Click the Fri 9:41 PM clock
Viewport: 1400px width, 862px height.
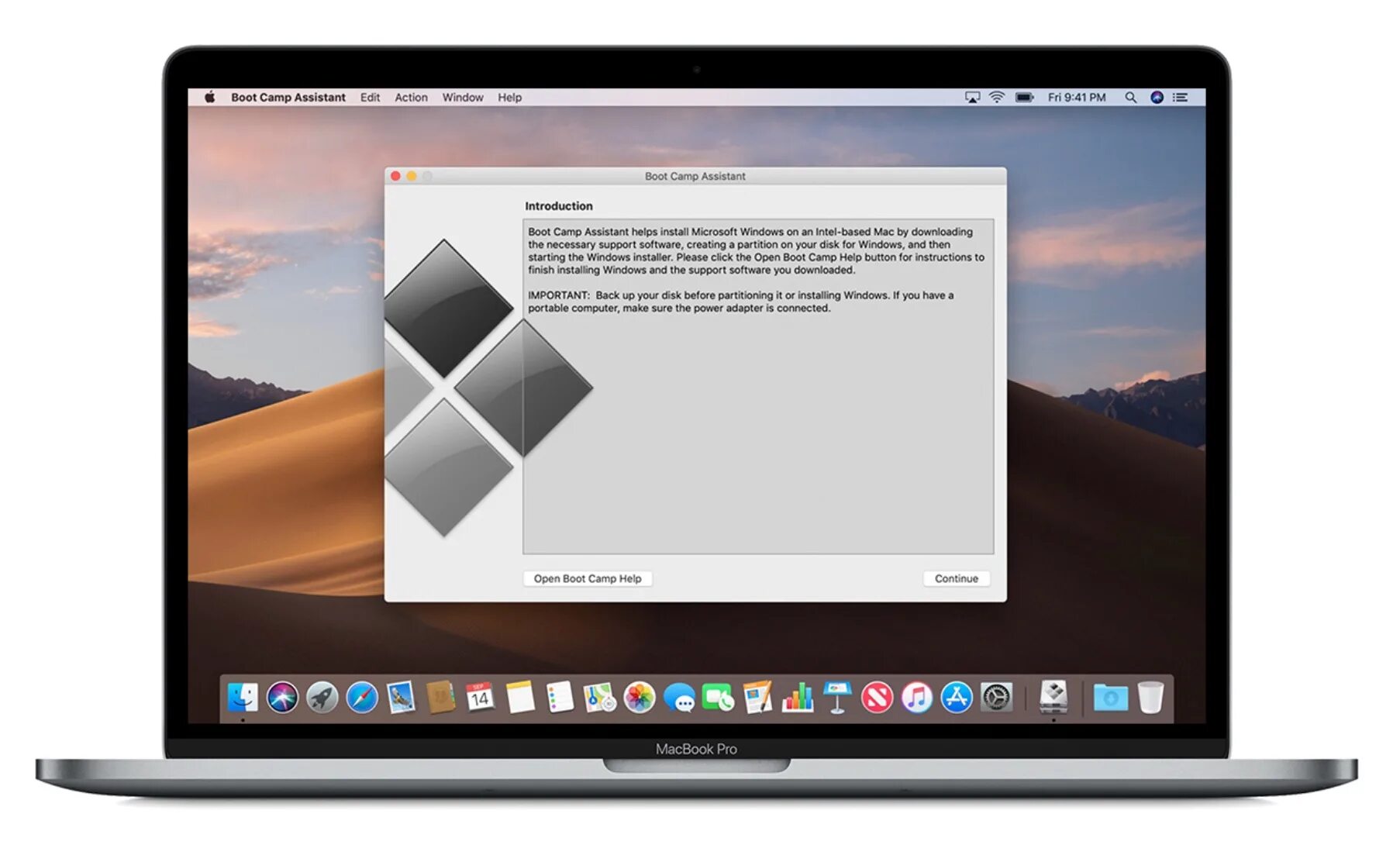click(x=1077, y=98)
